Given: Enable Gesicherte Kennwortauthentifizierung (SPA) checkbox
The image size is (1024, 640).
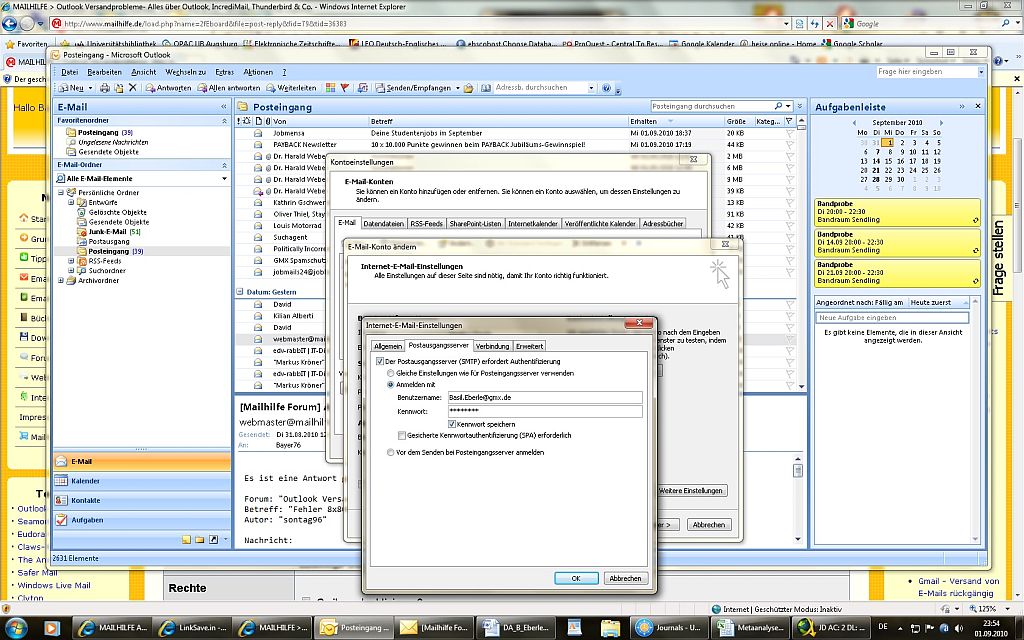Looking at the screenshot, I should coord(401,435).
